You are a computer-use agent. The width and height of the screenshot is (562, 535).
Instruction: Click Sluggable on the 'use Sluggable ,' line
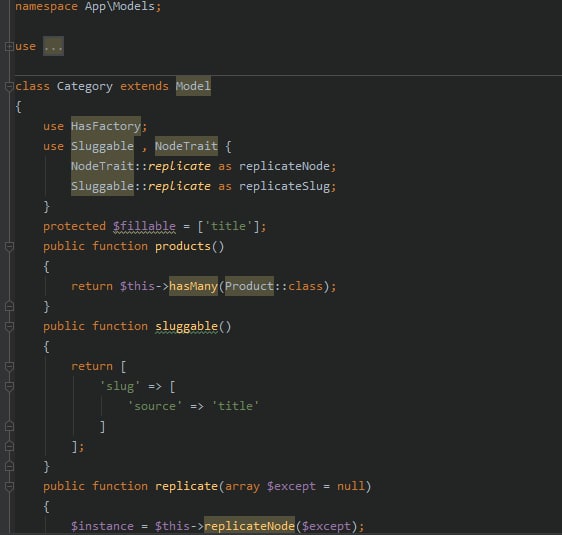102,146
